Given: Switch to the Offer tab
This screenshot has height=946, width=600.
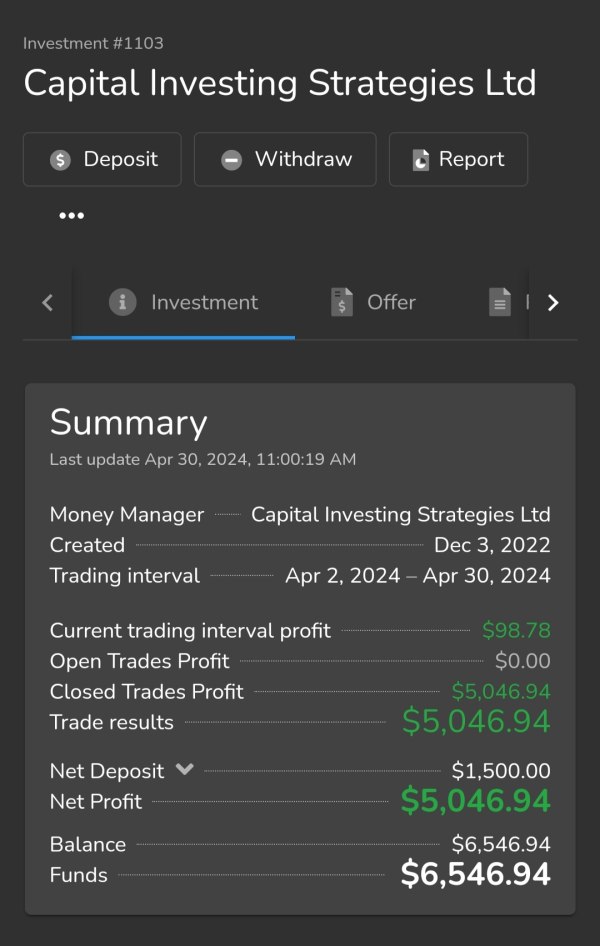Looking at the screenshot, I should click(x=390, y=302).
